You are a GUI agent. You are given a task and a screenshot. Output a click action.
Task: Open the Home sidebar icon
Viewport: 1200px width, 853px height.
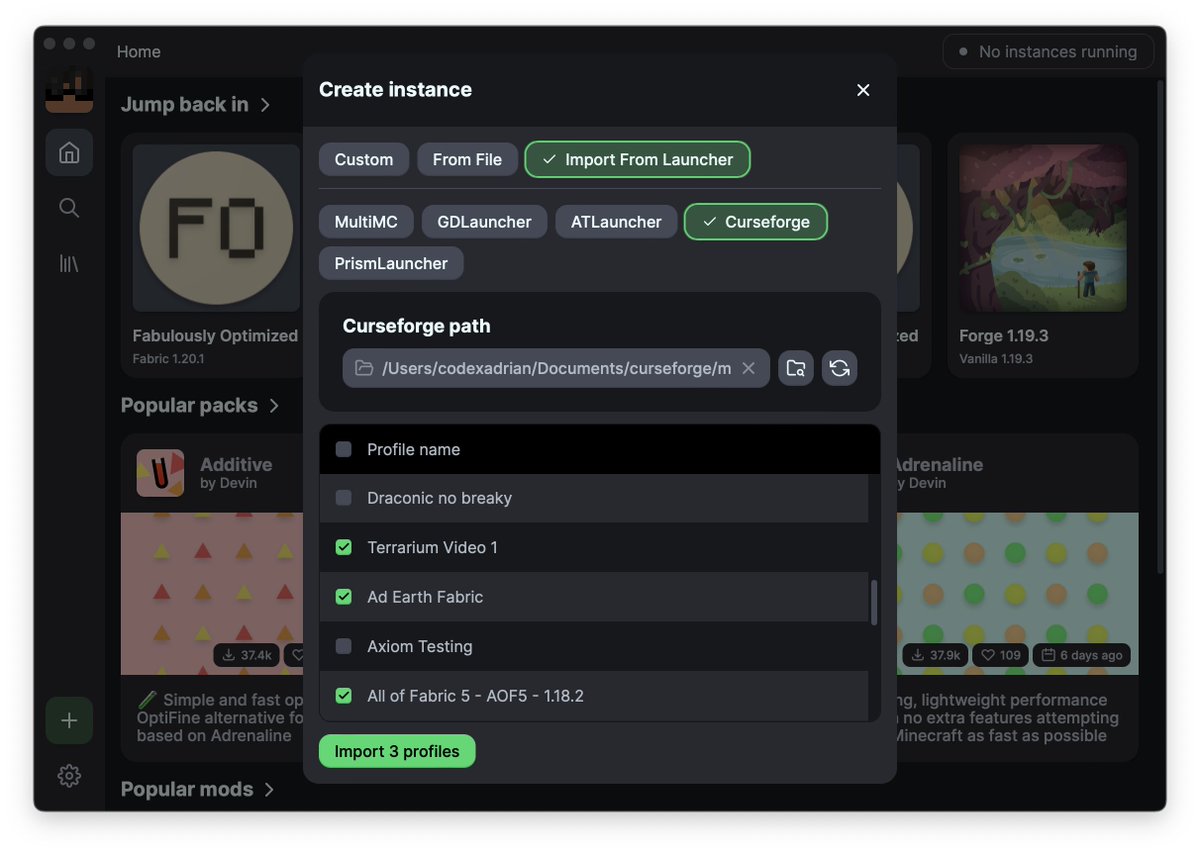pyautogui.click(x=69, y=153)
